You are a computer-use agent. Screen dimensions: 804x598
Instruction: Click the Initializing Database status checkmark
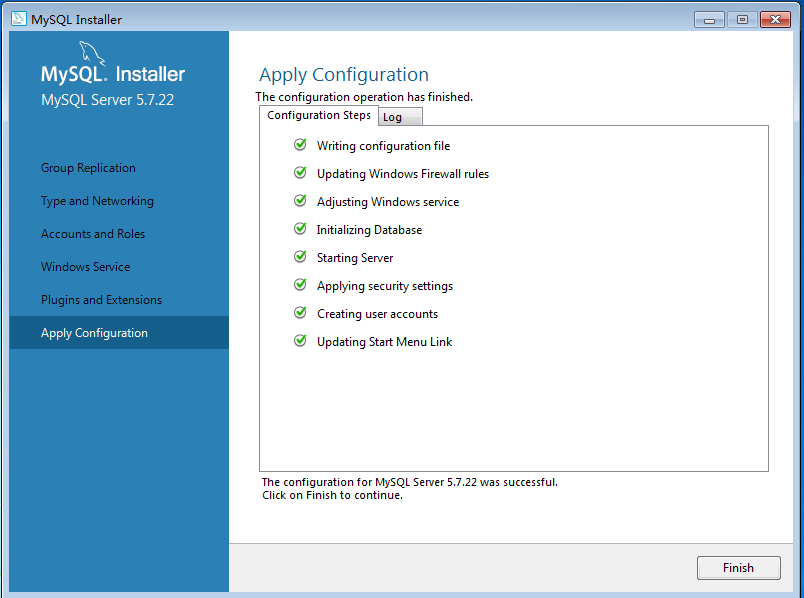[x=300, y=229]
